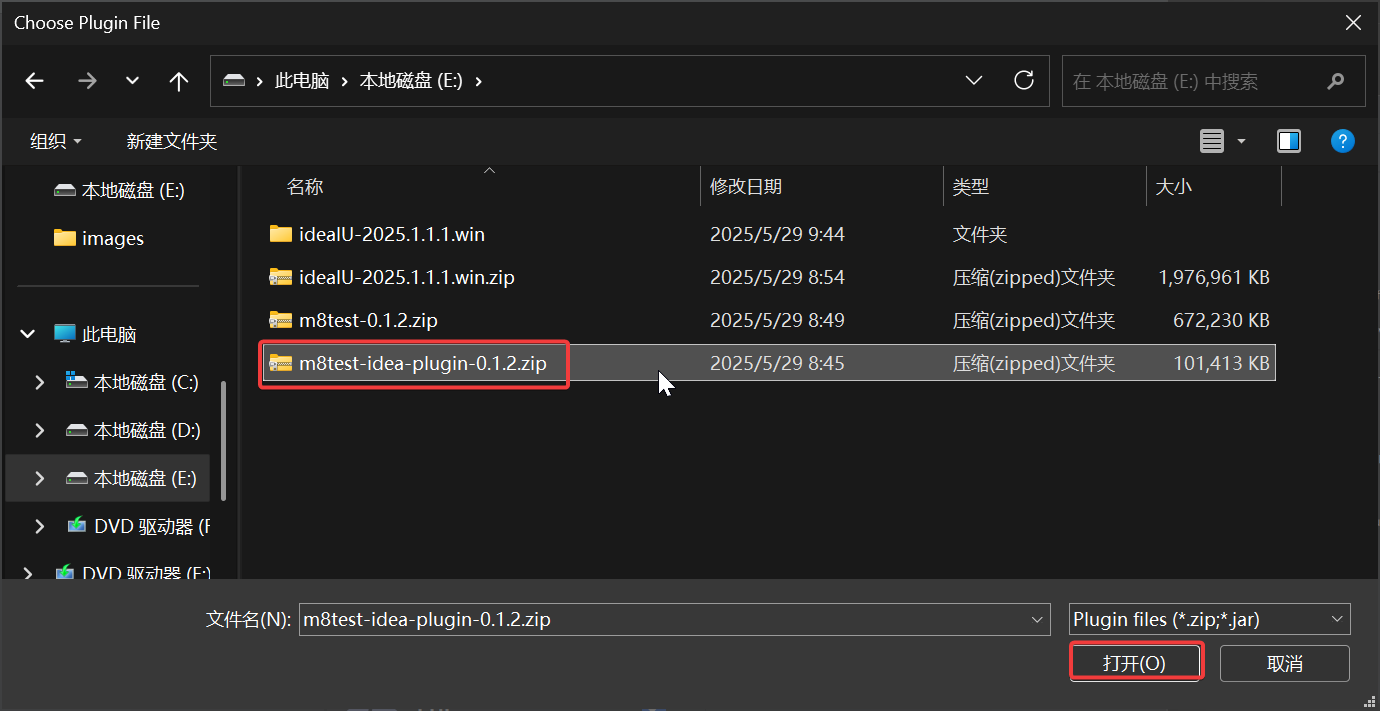Viewport: 1380px width, 711px height.
Task: Collapse the 此电脑 tree node
Action: (28, 334)
